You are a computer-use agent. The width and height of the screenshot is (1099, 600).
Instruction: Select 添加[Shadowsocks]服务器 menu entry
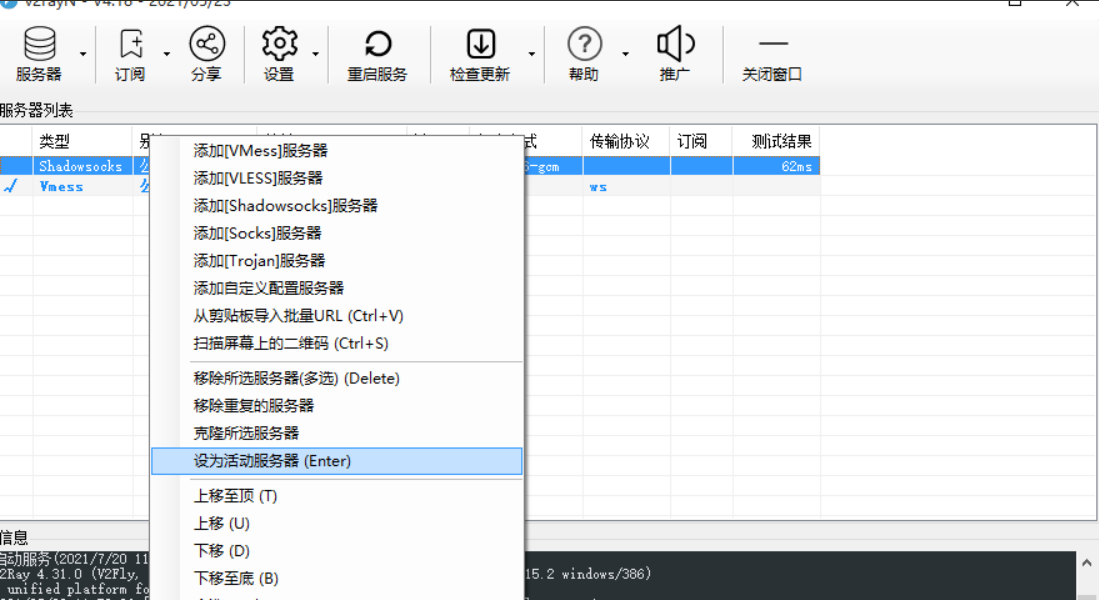(x=336, y=205)
